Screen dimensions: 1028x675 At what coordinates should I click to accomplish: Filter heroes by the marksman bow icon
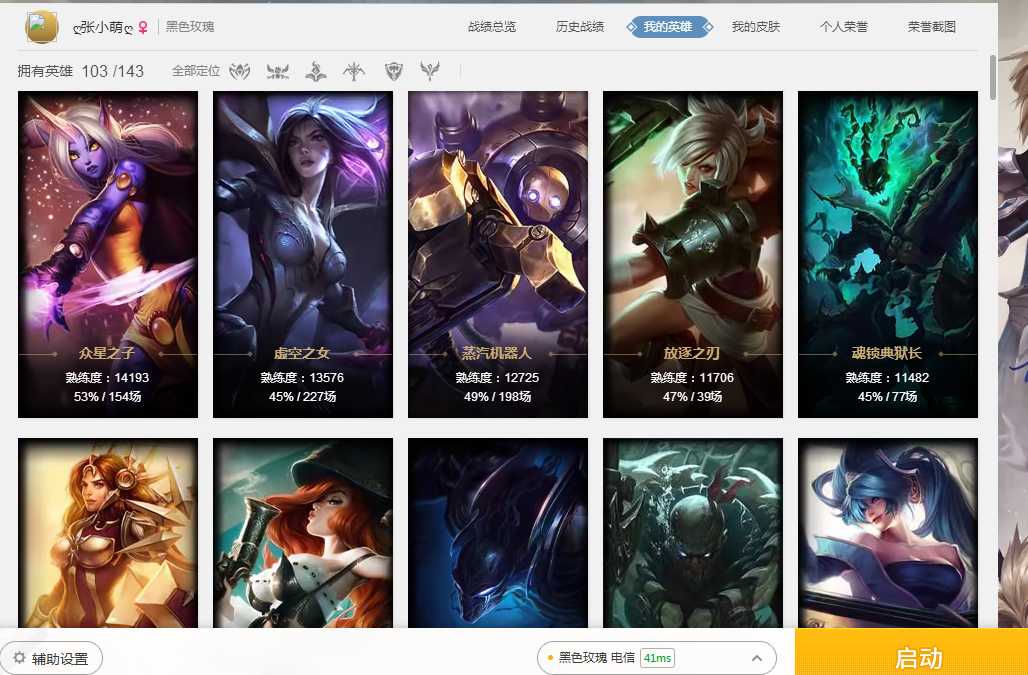point(354,71)
